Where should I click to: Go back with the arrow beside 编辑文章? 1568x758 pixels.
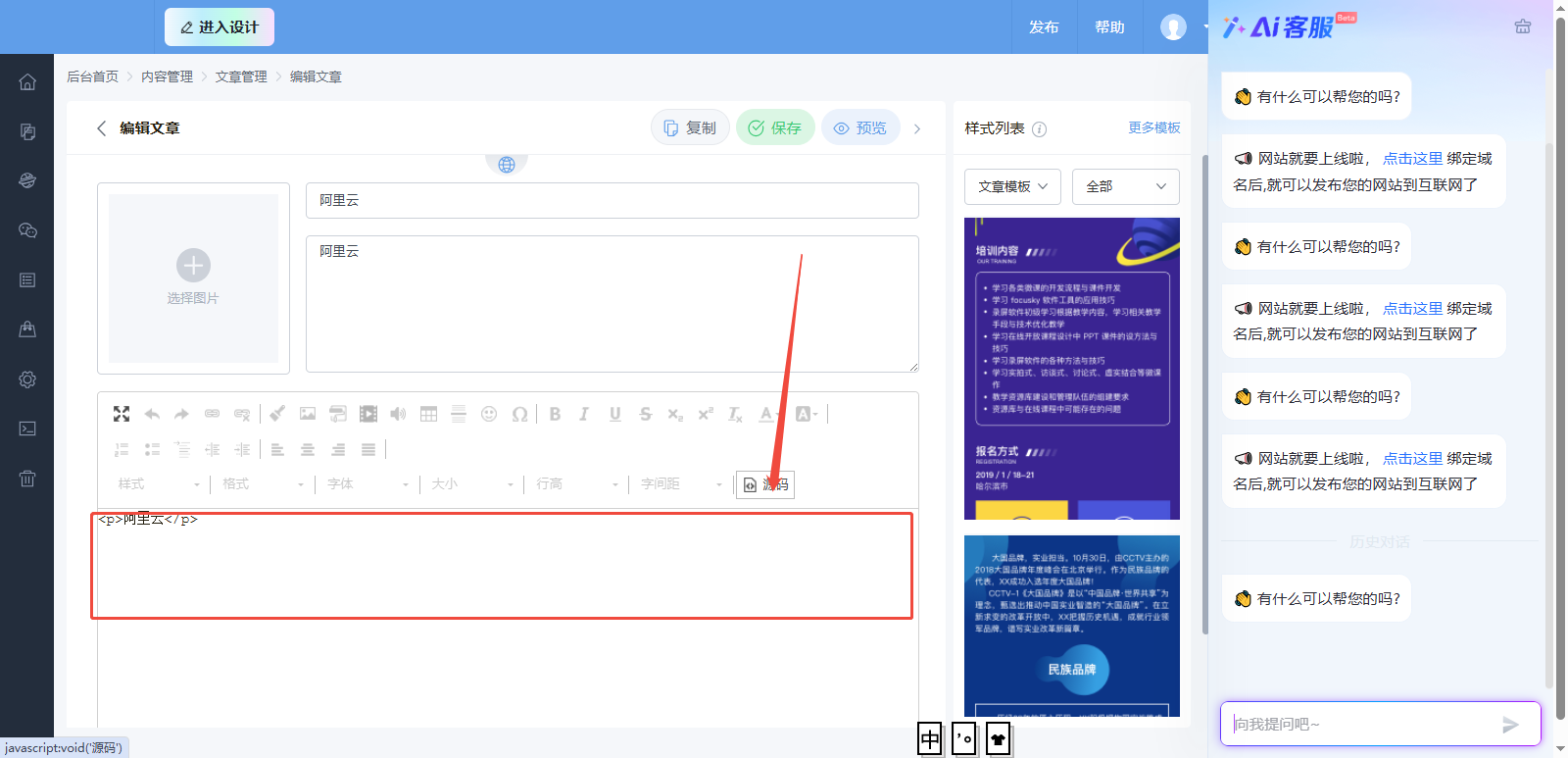coord(101,128)
